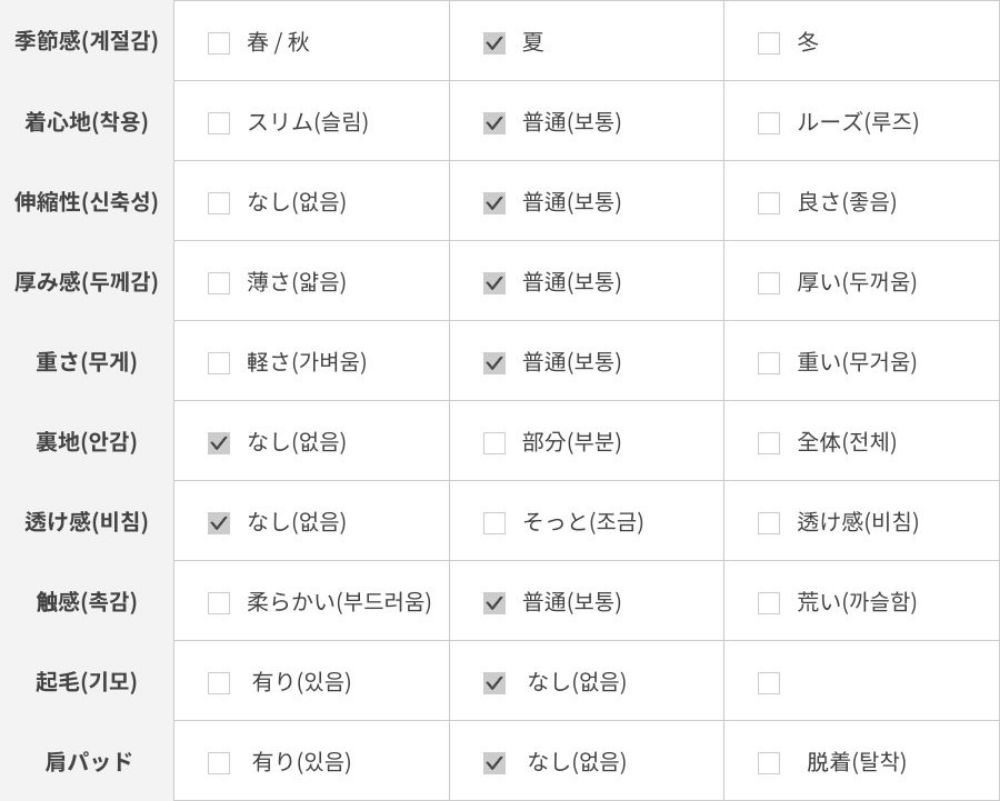Click the 肩パッド row header
This screenshot has height=801, width=1000.
click(x=87, y=763)
